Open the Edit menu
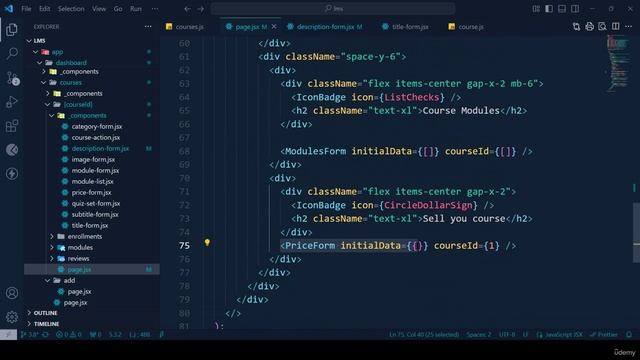This screenshot has height=360, width=640. click(44, 9)
